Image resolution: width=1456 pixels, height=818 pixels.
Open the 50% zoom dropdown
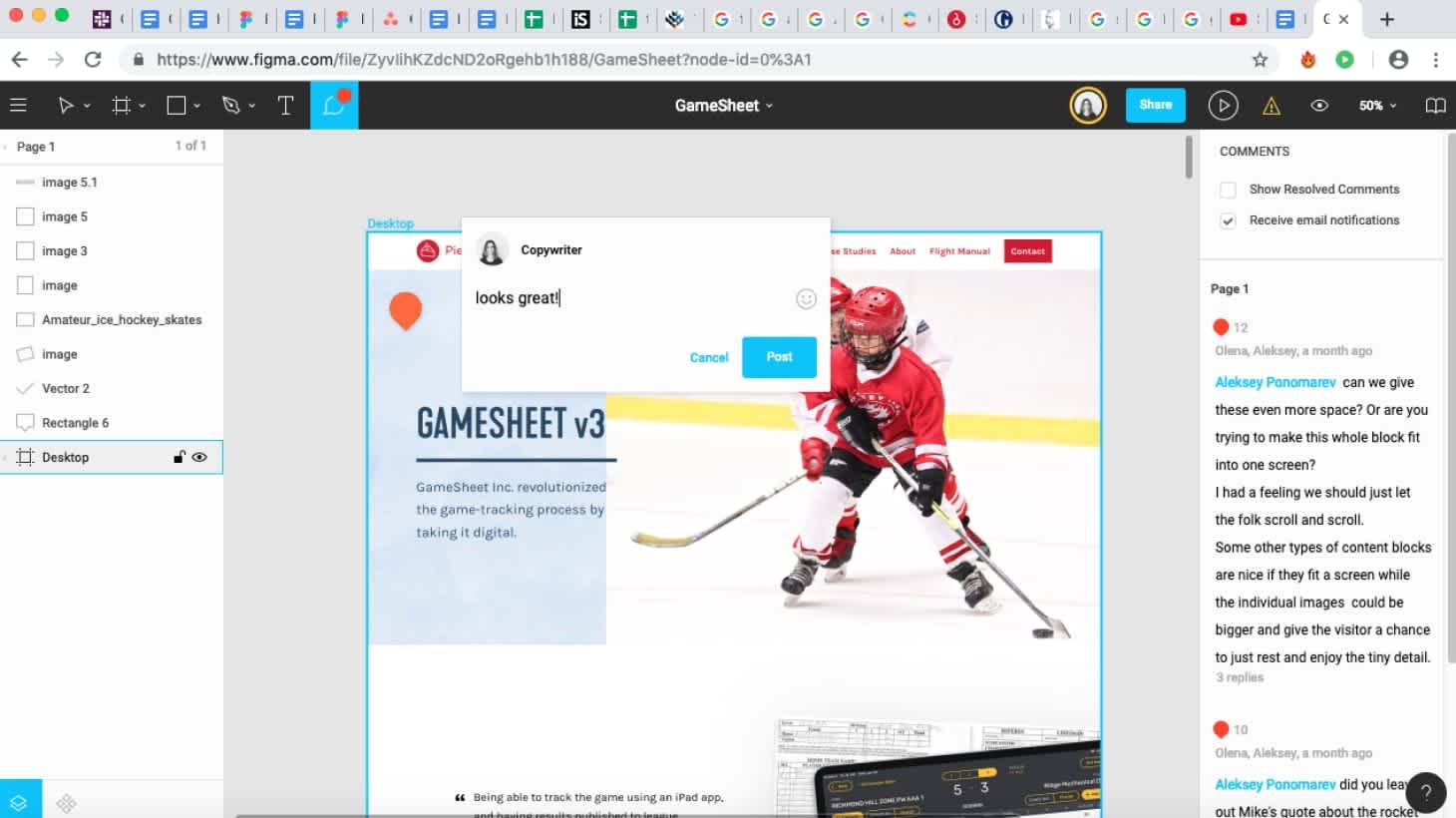pos(1377,105)
